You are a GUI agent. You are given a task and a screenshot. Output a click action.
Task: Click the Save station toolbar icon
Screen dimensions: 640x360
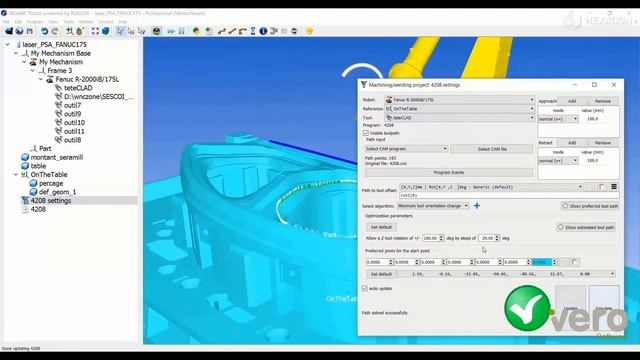click(x=30, y=31)
